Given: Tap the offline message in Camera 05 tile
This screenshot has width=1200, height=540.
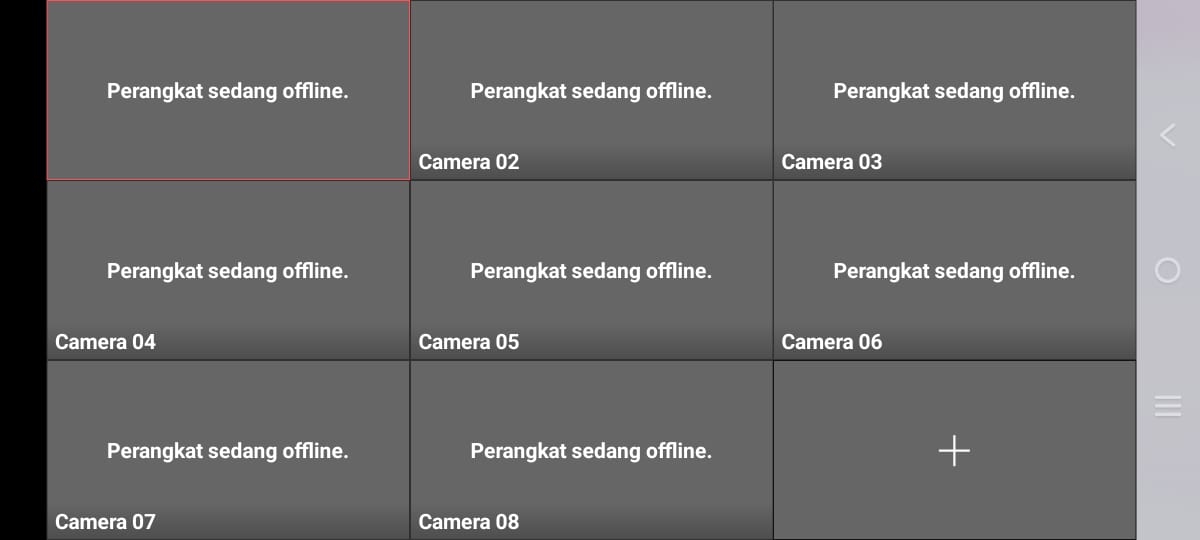Looking at the screenshot, I should [591, 271].
